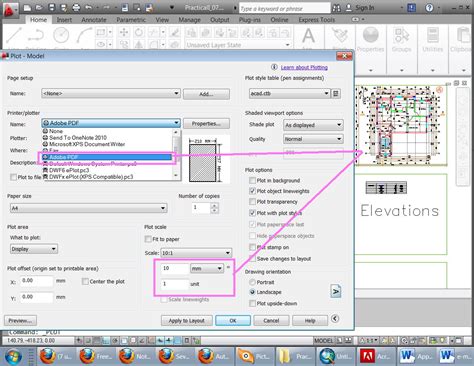Click the Preview button

pyautogui.click(x=21, y=321)
